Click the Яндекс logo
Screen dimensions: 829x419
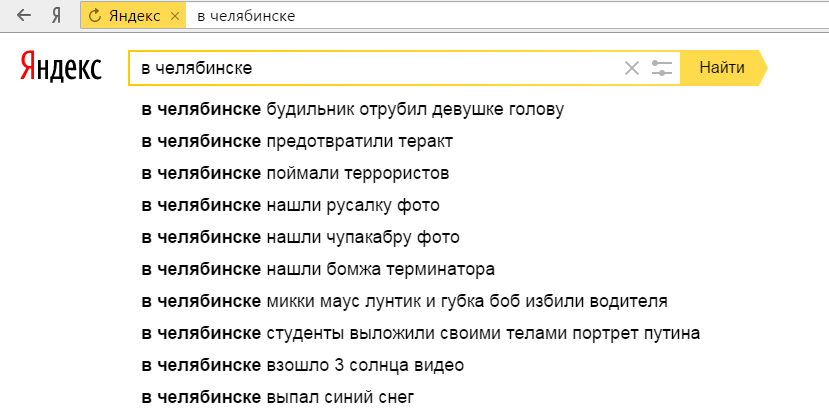pyautogui.click(x=61, y=67)
